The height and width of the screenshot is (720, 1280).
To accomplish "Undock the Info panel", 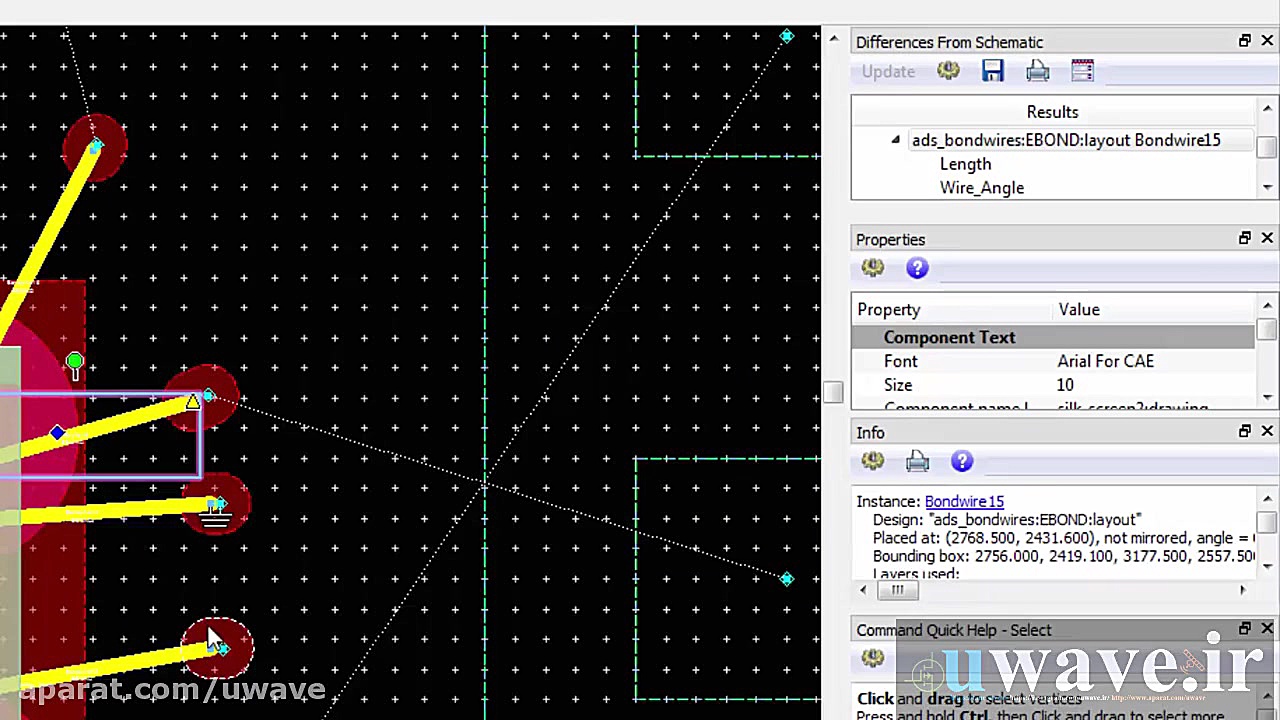I will (x=1245, y=431).
